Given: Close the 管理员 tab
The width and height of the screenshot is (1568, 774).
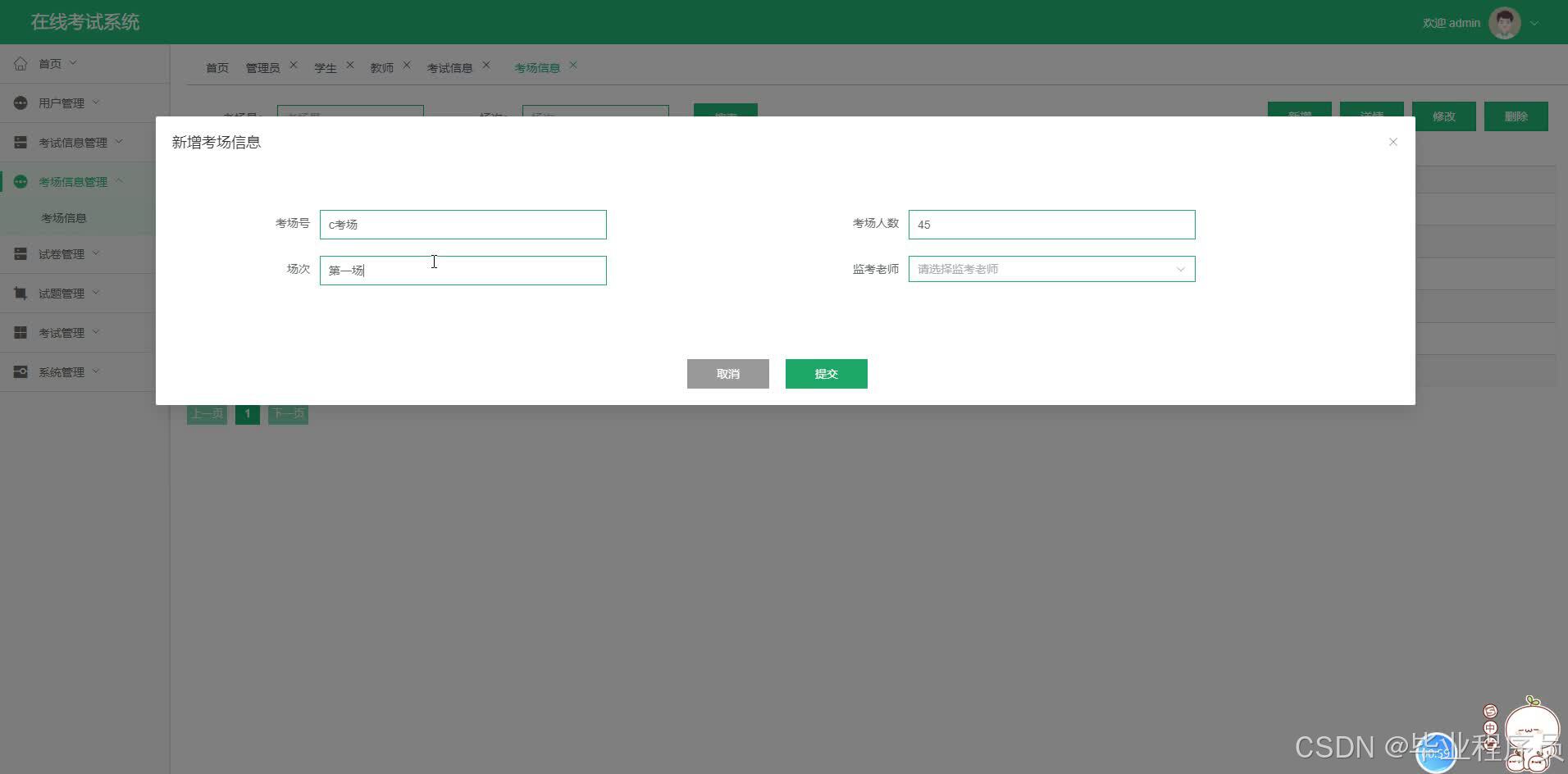Looking at the screenshot, I should (294, 65).
